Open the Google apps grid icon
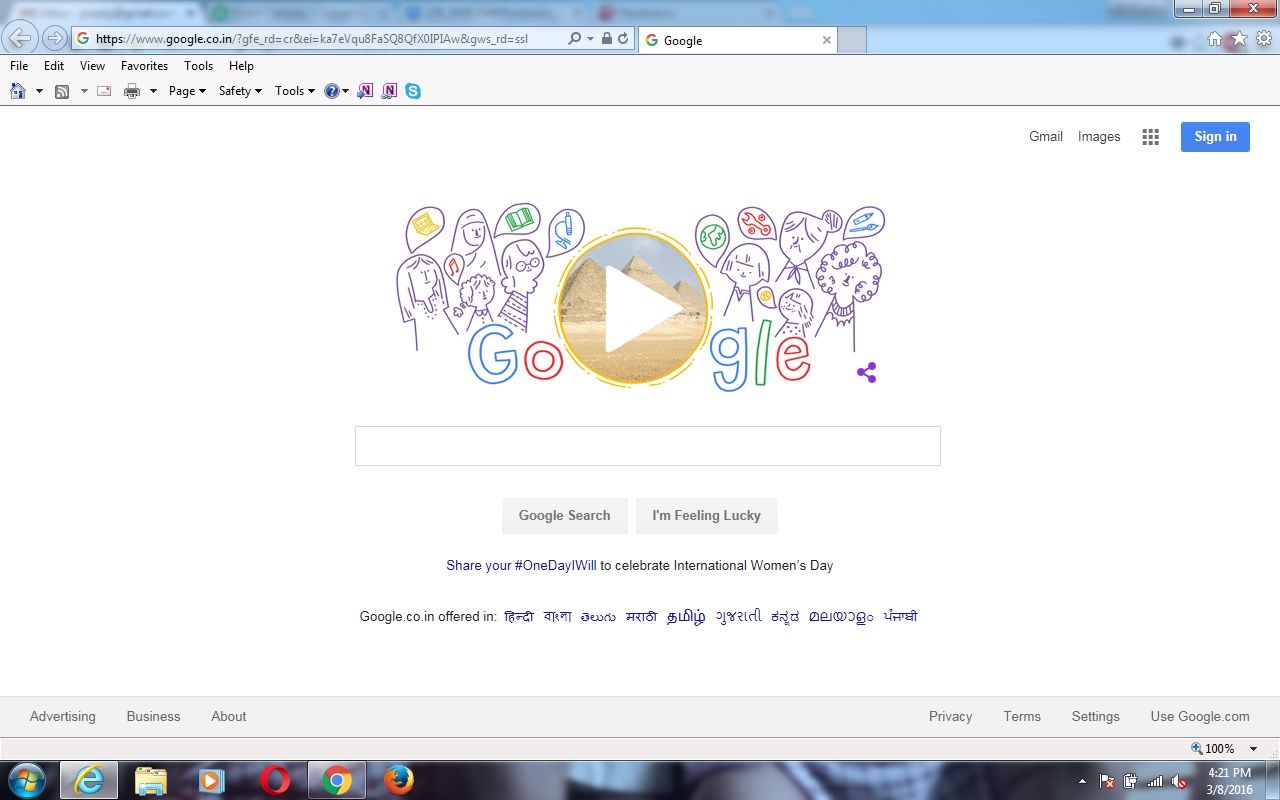 (x=1151, y=137)
